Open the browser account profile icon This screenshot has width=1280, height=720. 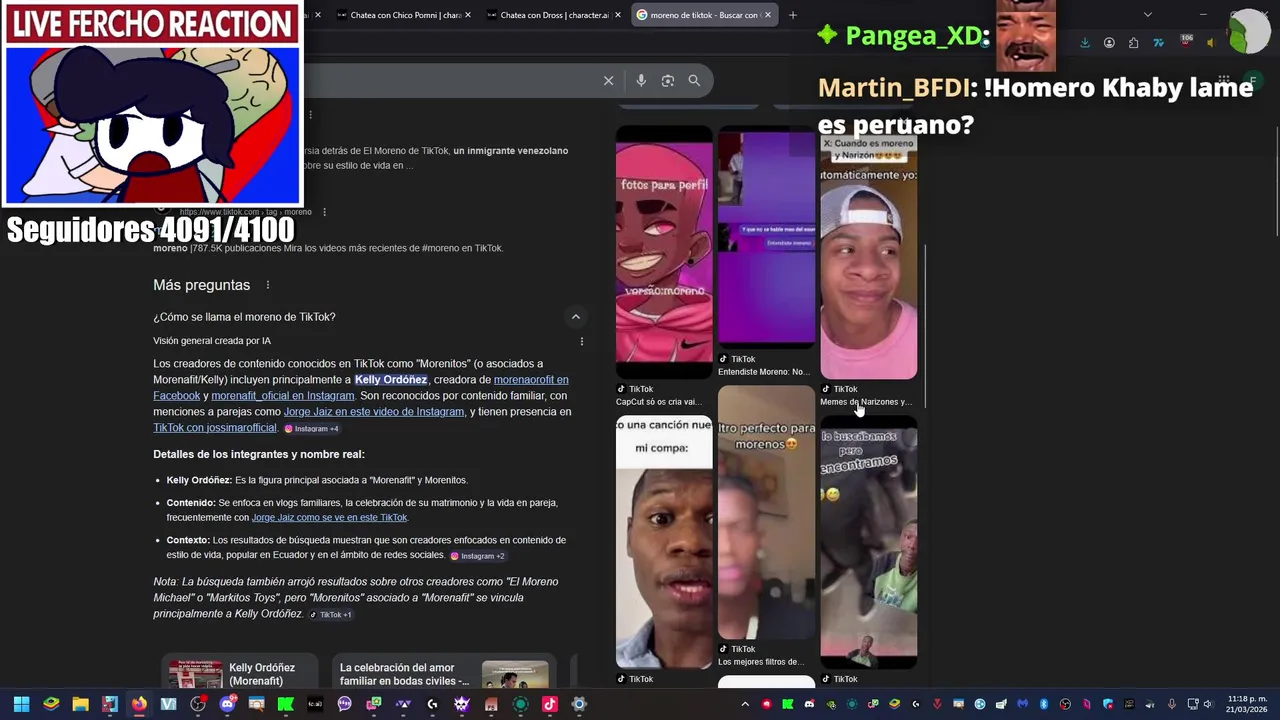[x=1109, y=43]
